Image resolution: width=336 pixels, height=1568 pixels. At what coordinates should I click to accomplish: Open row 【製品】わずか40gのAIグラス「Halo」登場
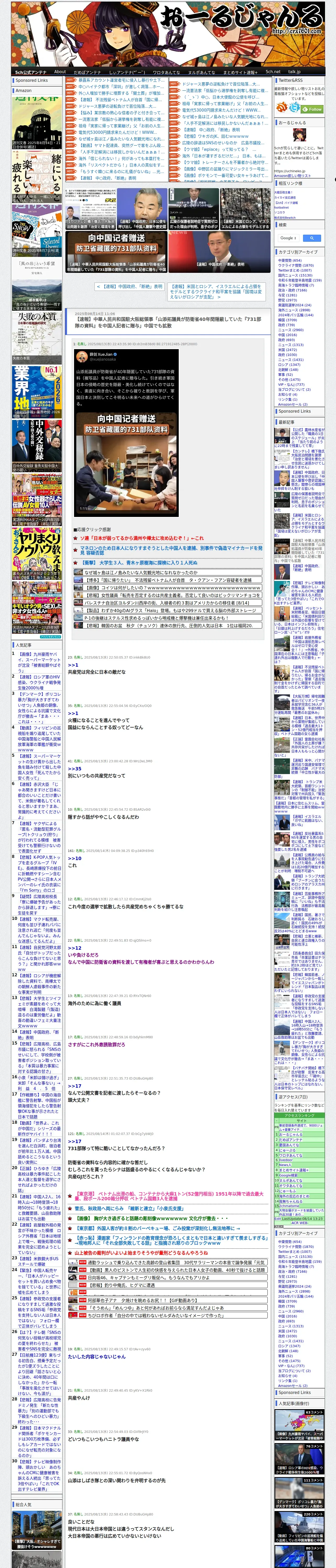click(168, 610)
